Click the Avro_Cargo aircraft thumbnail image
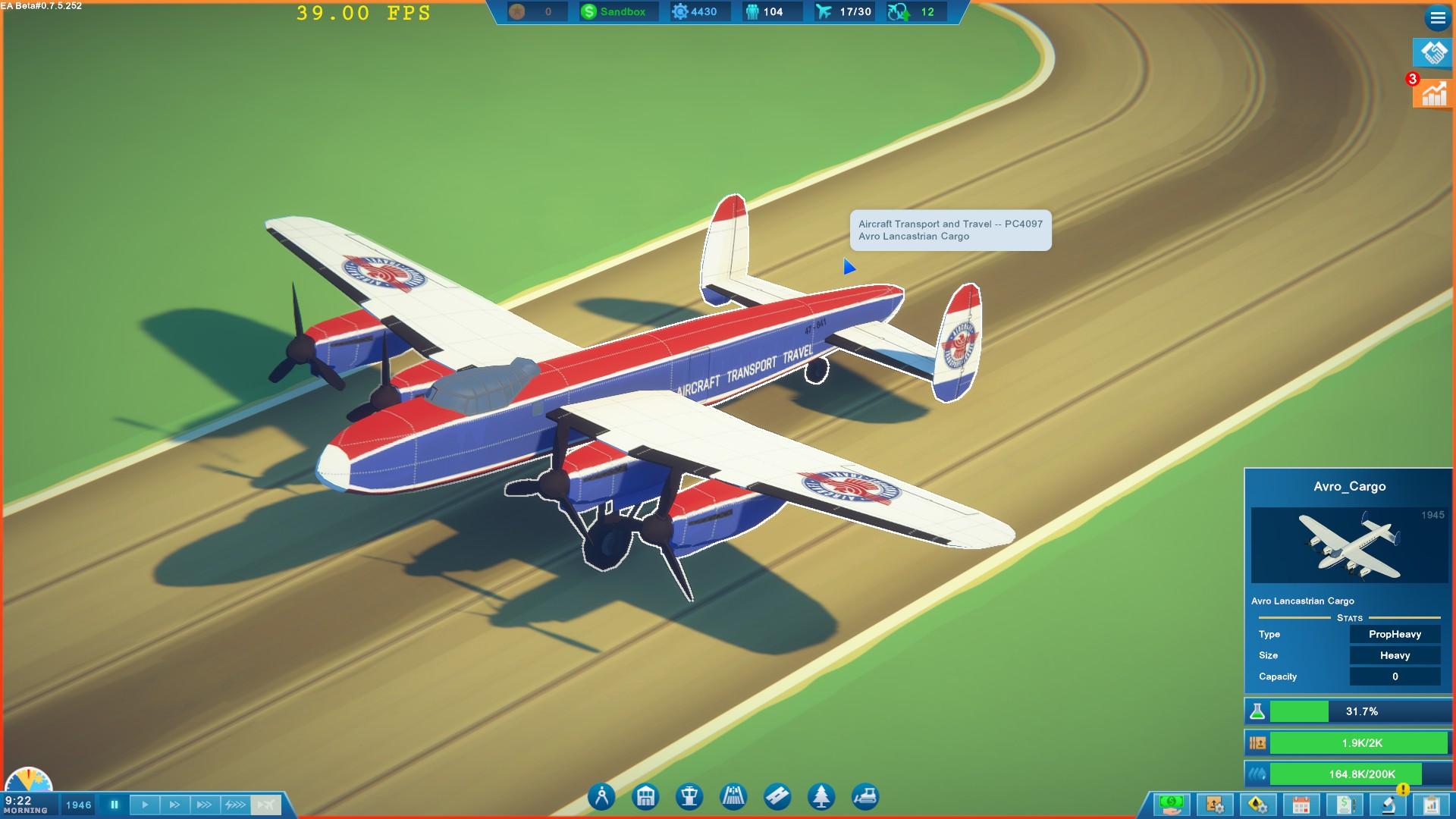This screenshot has height=819, width=1456. (x=1349, y=545)
